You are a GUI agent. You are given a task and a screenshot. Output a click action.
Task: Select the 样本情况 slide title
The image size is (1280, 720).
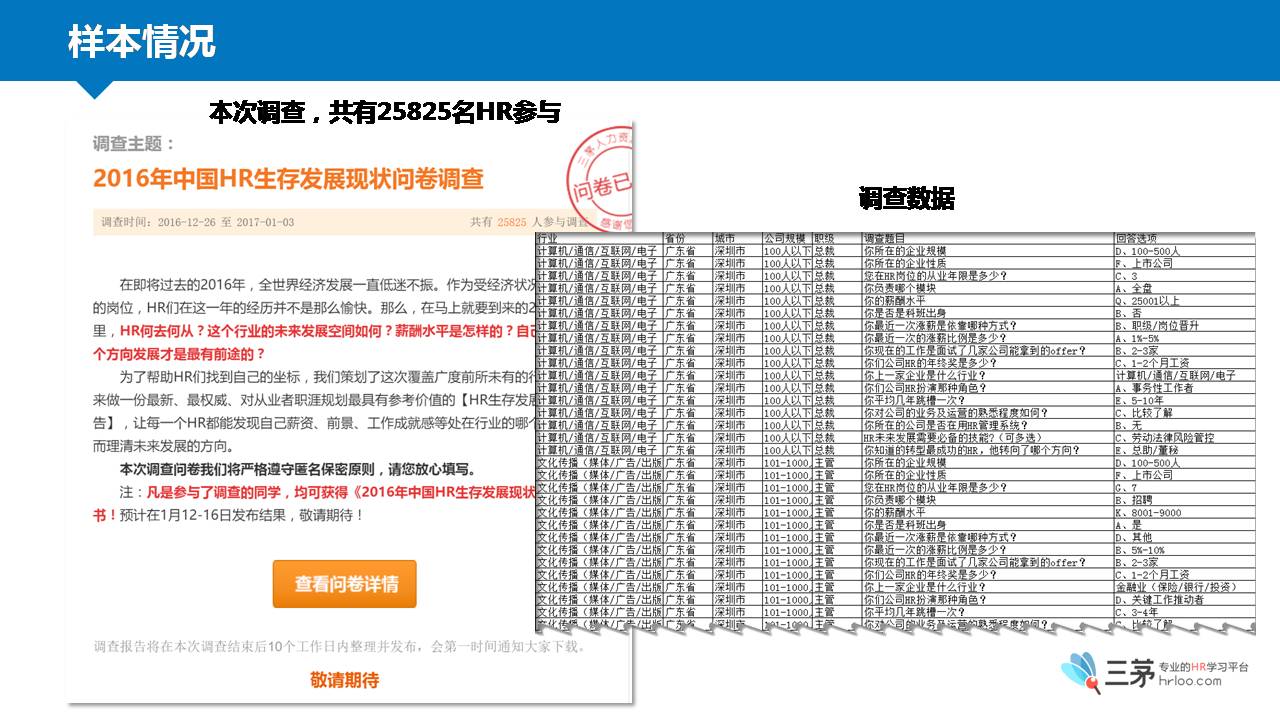click(x=141, y=43)
